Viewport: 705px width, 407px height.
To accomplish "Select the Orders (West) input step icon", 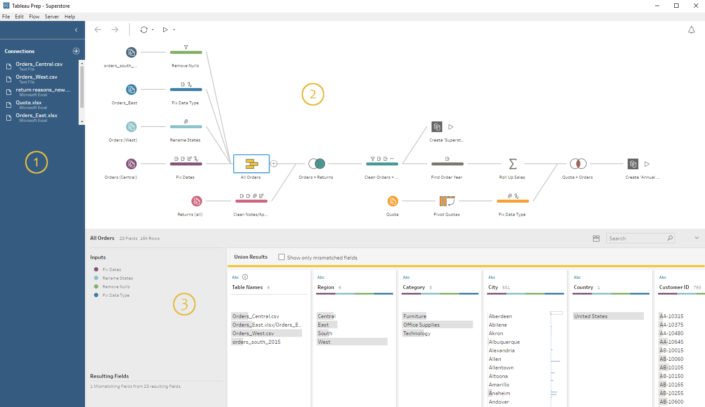I will (x=131, y=127).
